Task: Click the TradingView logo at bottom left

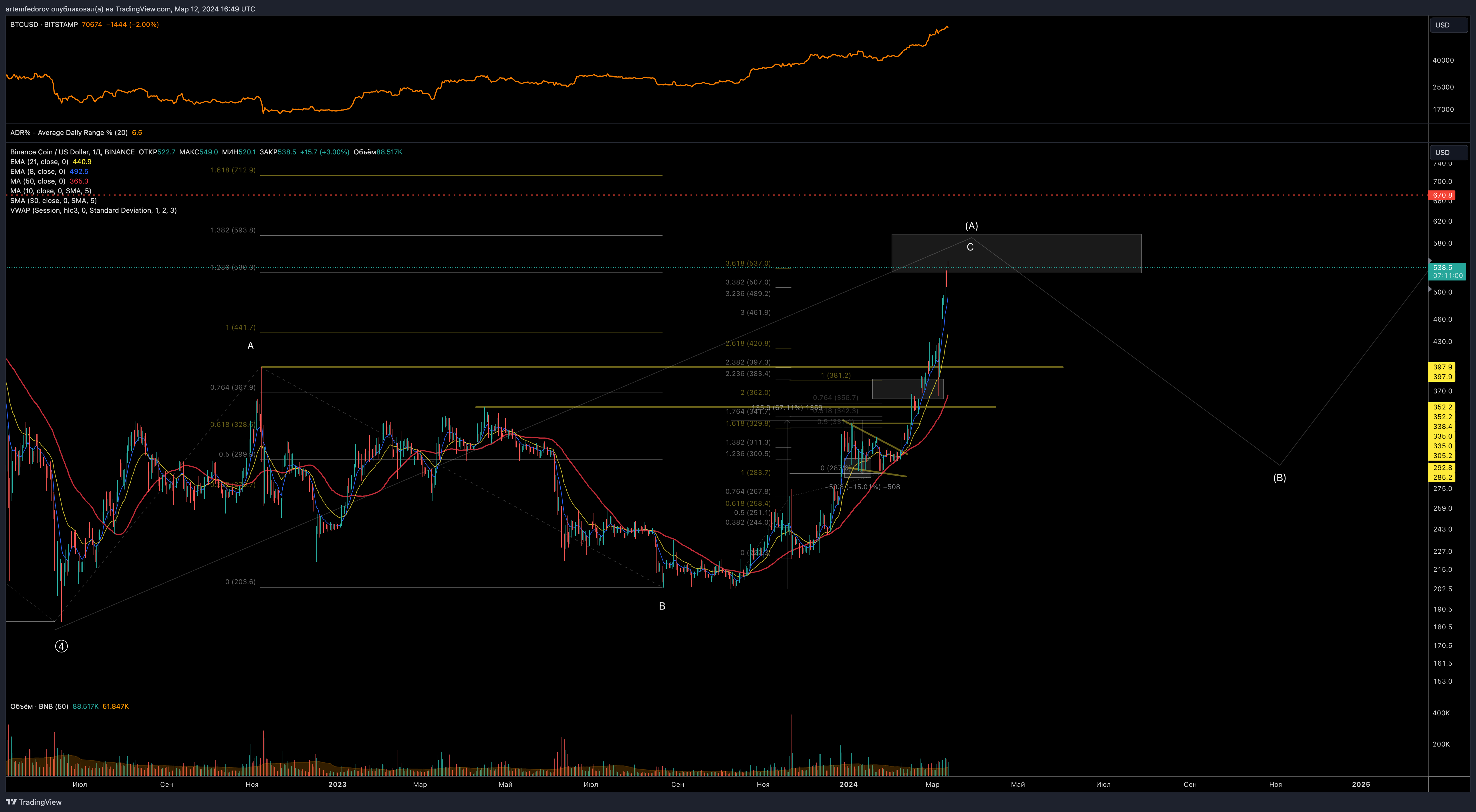Action: (x=34, y=802)
